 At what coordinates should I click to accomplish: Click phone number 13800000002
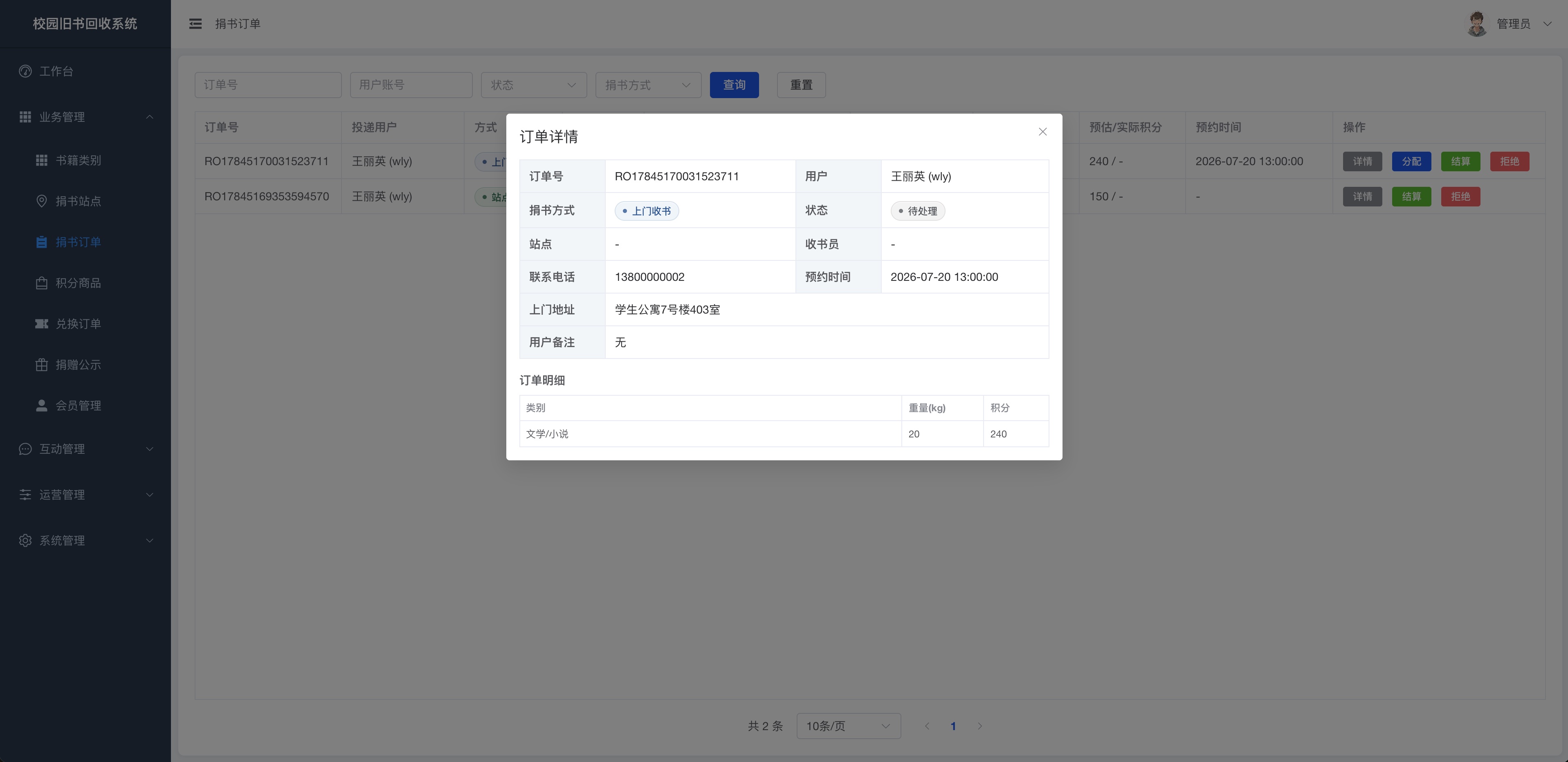tap(649, 277)
